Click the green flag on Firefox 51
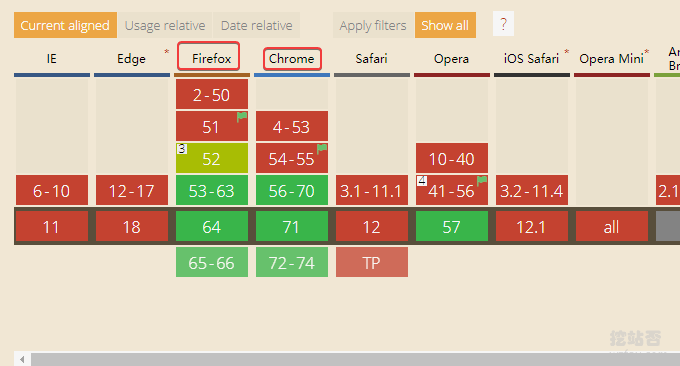 (x=242, y=117)
